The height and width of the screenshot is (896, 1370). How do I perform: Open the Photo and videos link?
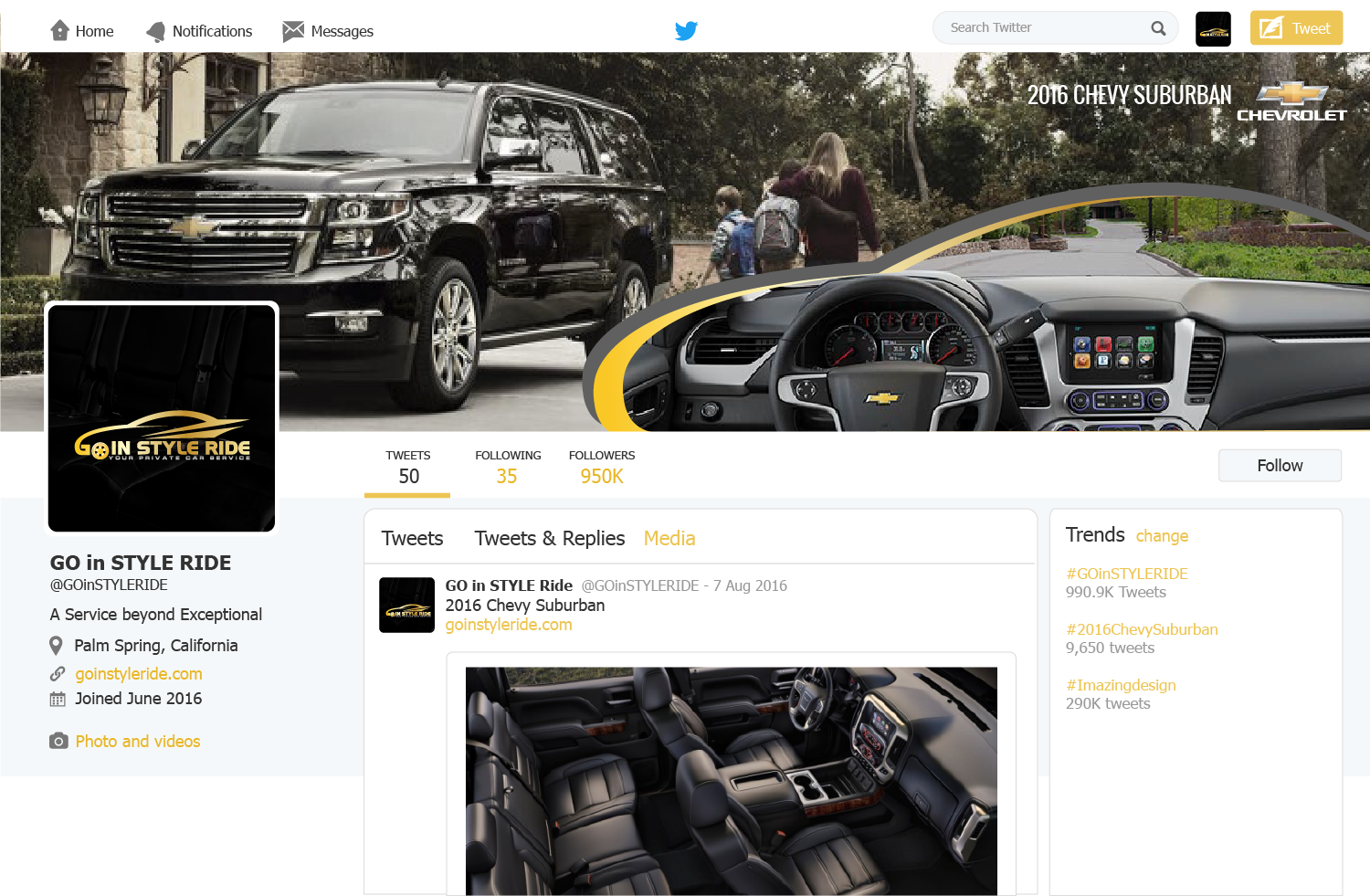pyautogui.click(x=138, y=742)
